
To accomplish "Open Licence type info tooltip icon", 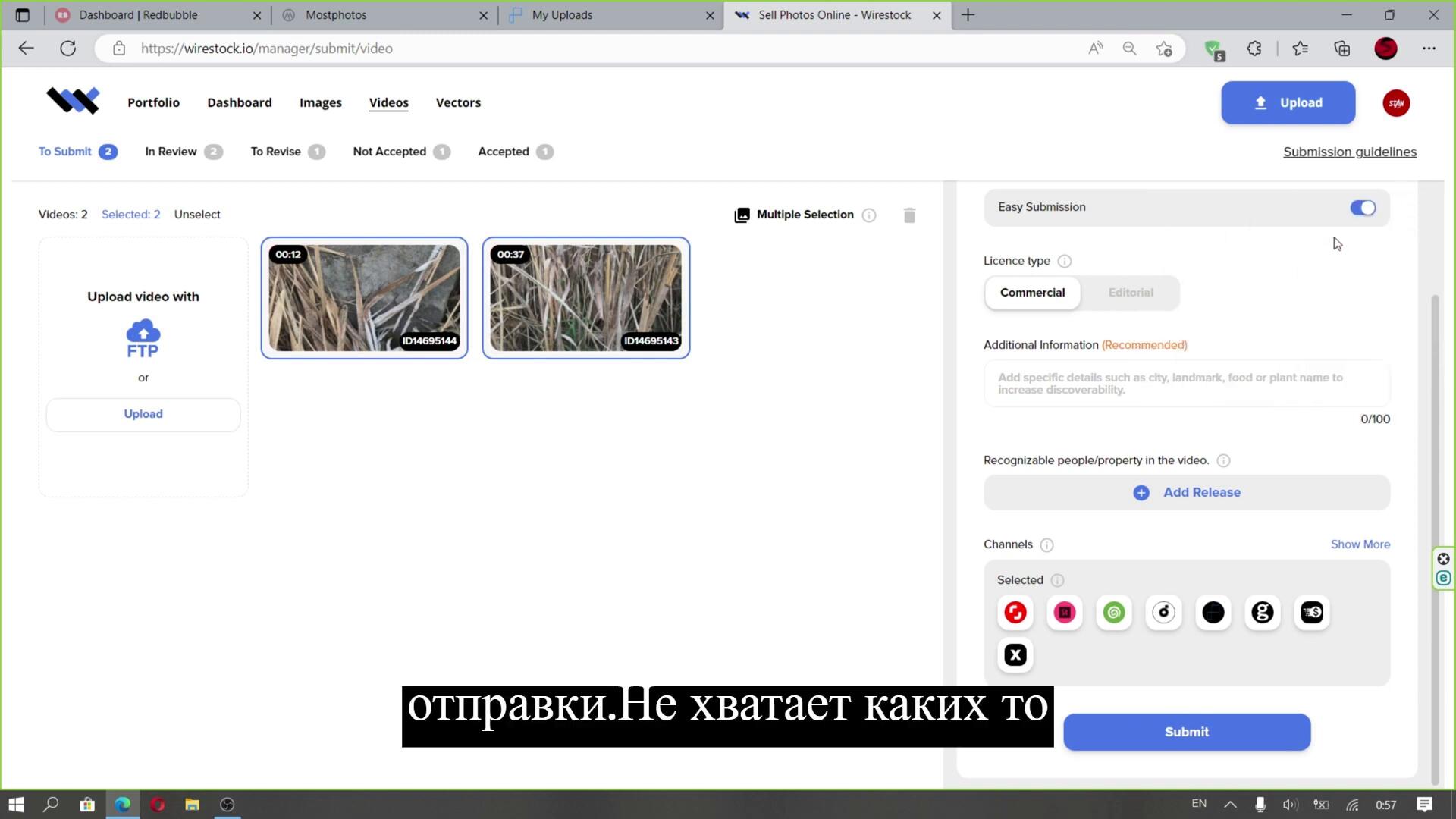I will 1064,262.
